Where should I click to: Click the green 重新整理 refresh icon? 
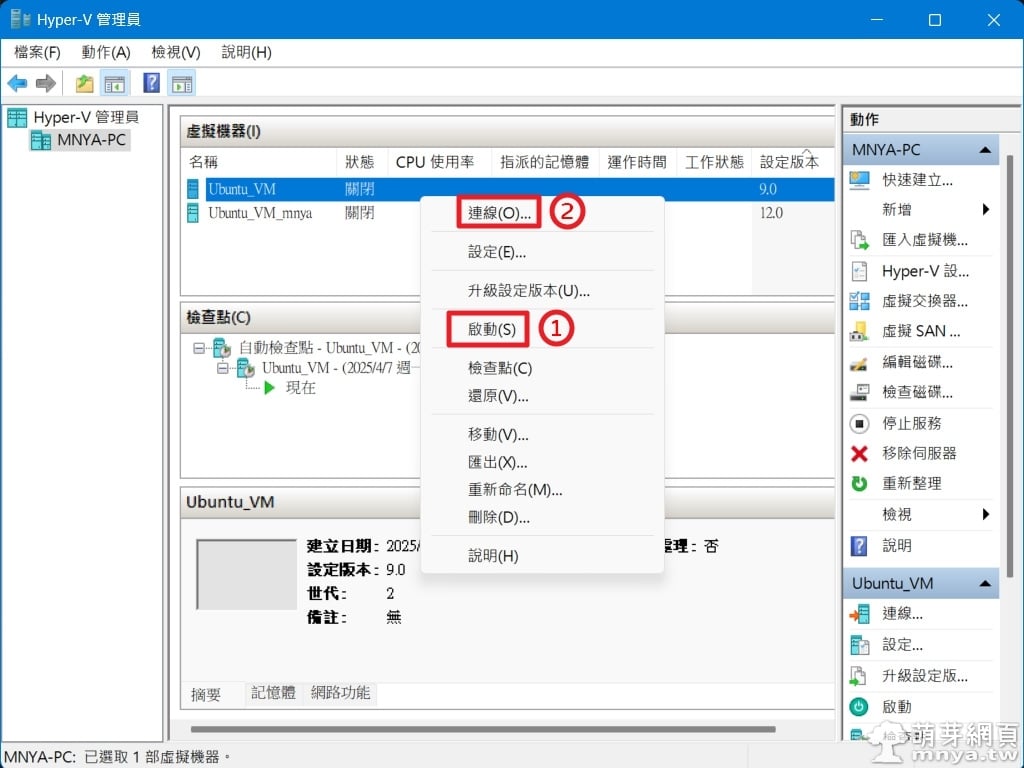859,484
